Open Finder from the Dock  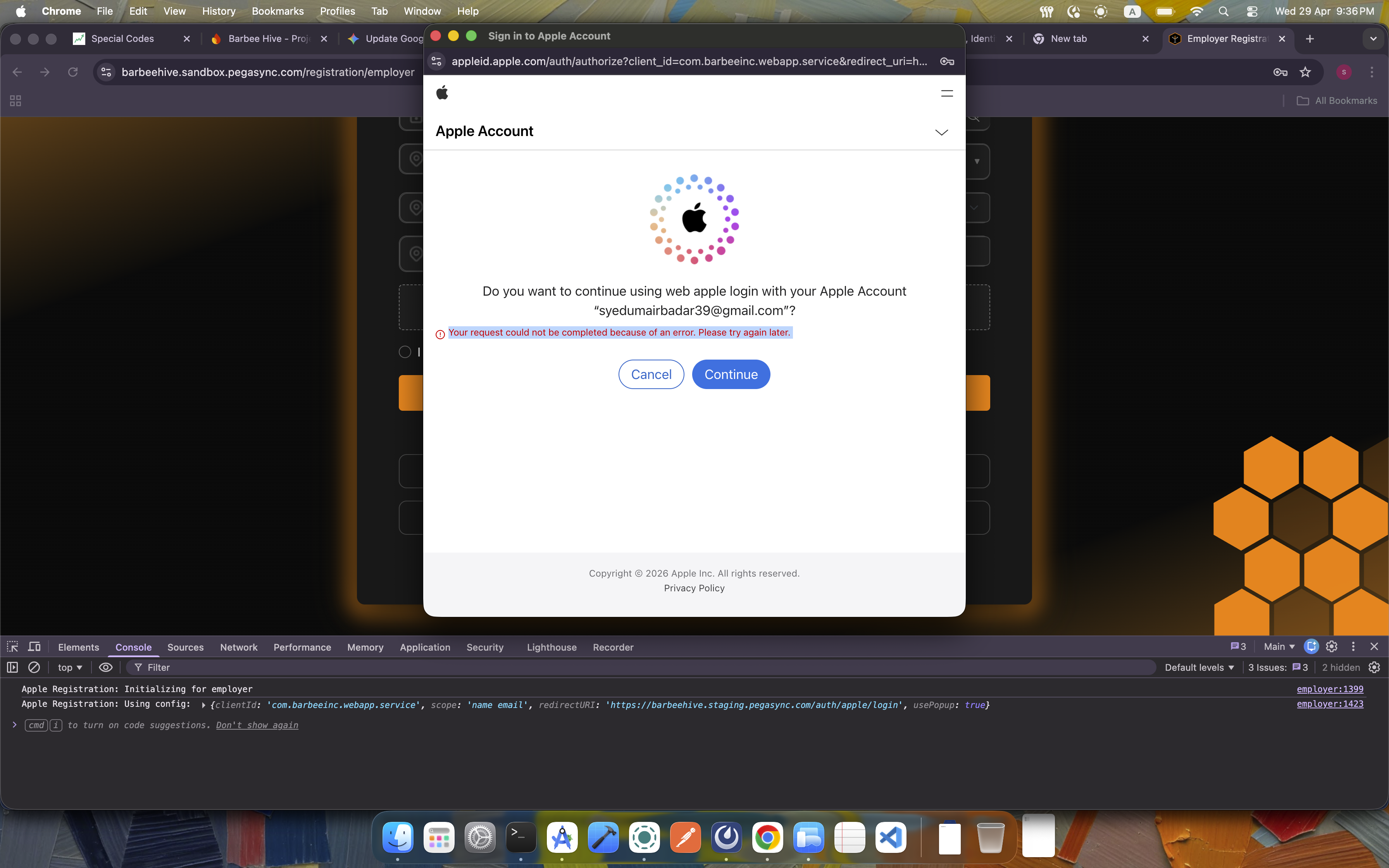[x=398, y=837]
